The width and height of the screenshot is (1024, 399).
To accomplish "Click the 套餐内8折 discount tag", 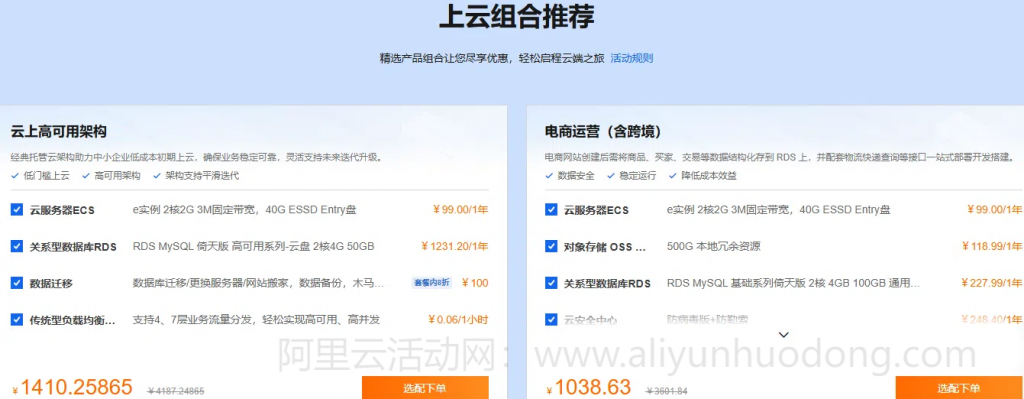I will pos(431,283).
